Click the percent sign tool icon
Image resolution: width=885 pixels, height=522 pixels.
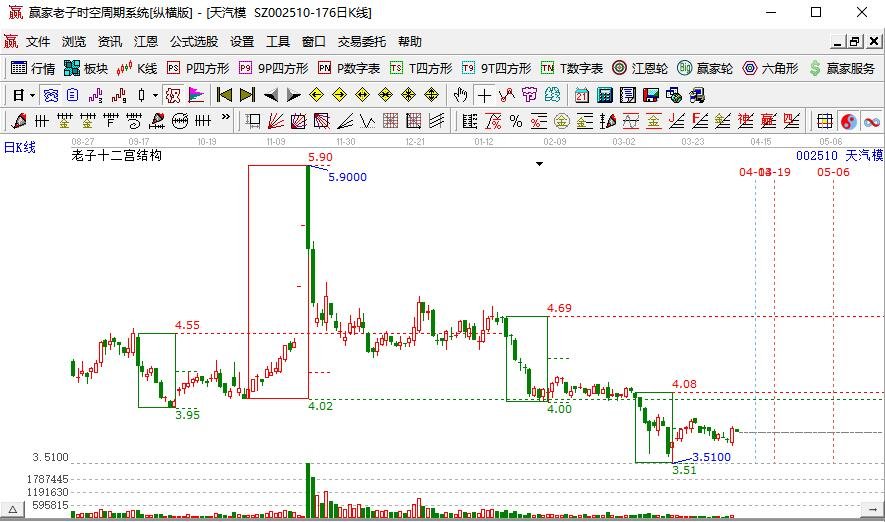(515, 121)
